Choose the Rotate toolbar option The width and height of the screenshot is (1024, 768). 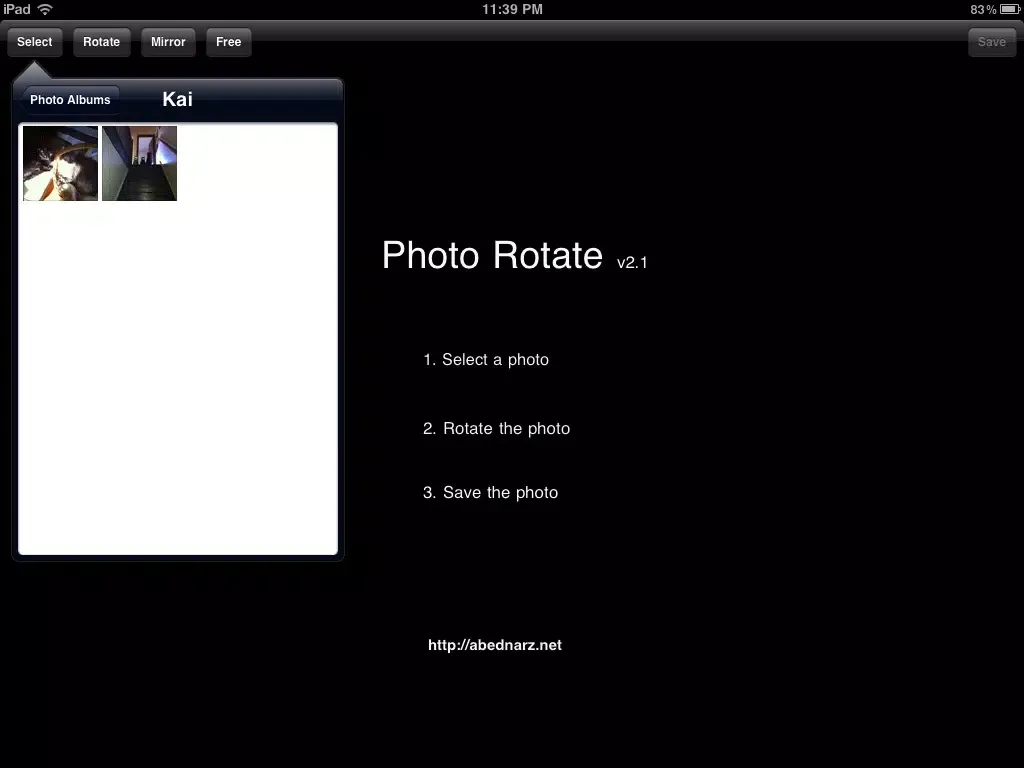[x=101, y=42]
